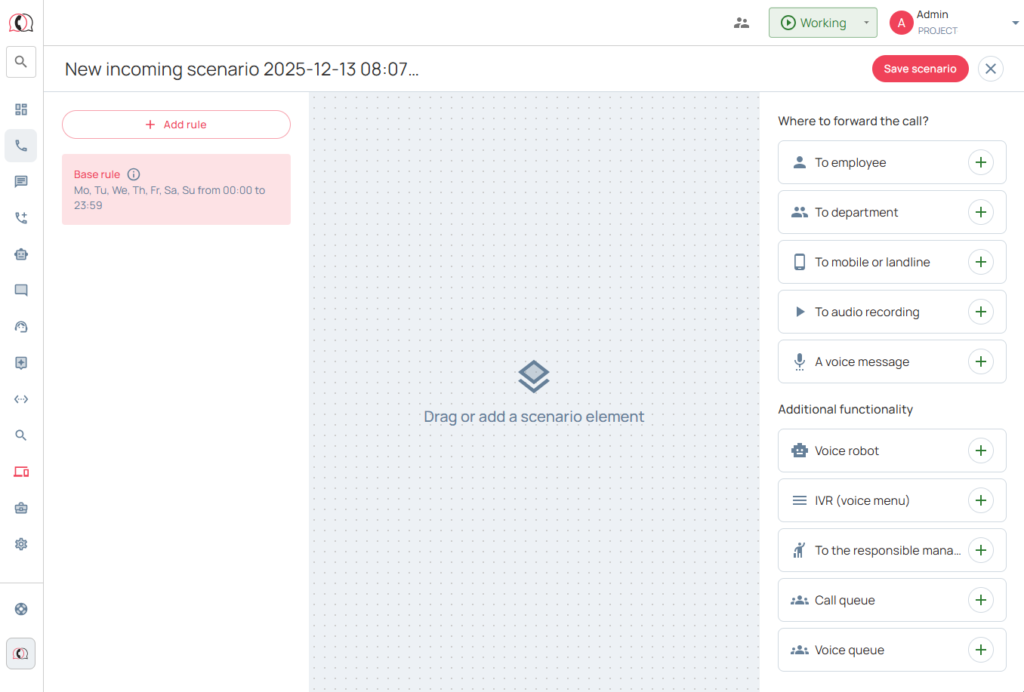Open the dashboard icon in the sidebar

coord(21,109)
